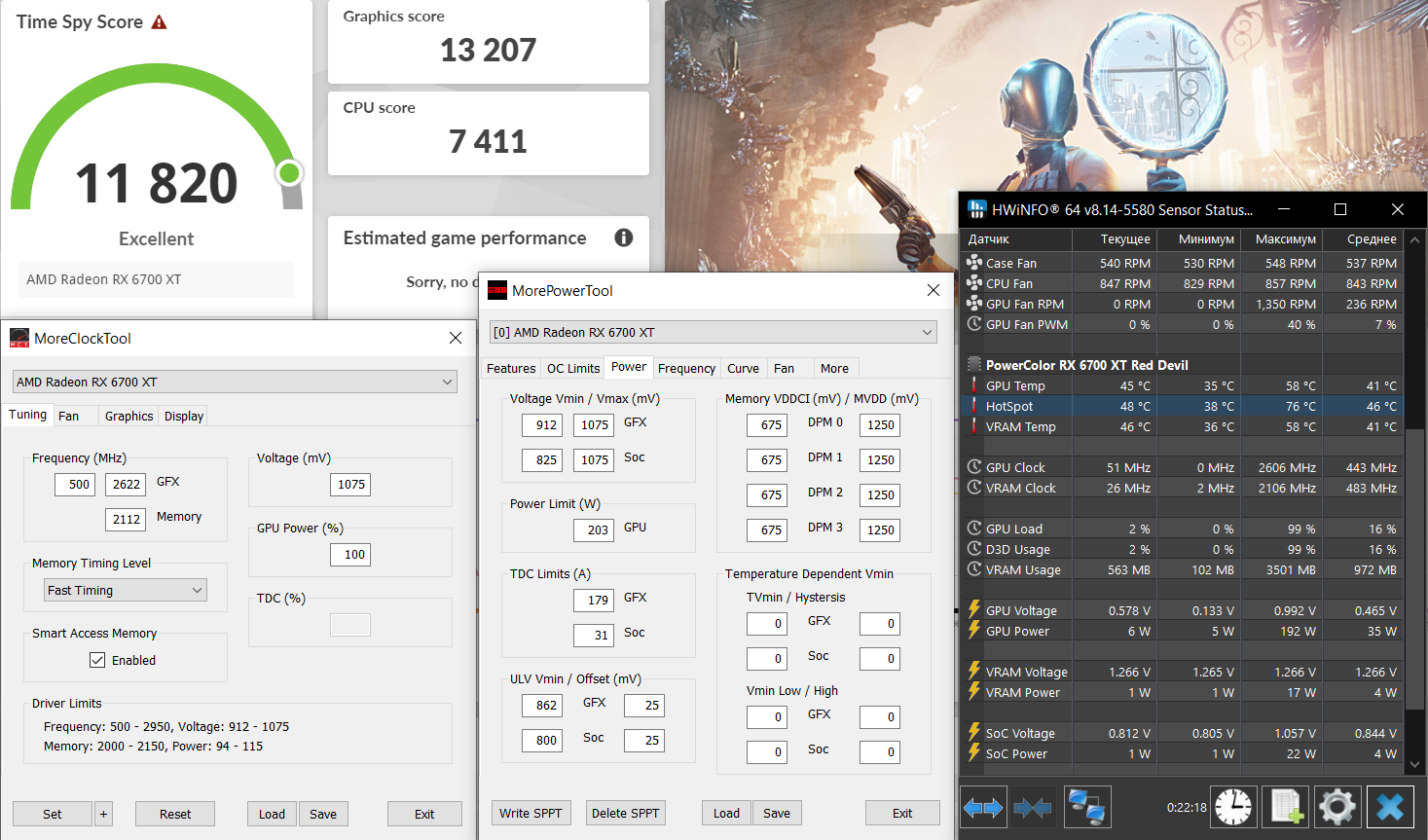Viewport: 1428px width, 840px height.
Task: Switch to the Tuning tab in MoreClockTool
Action: [27, 415]
